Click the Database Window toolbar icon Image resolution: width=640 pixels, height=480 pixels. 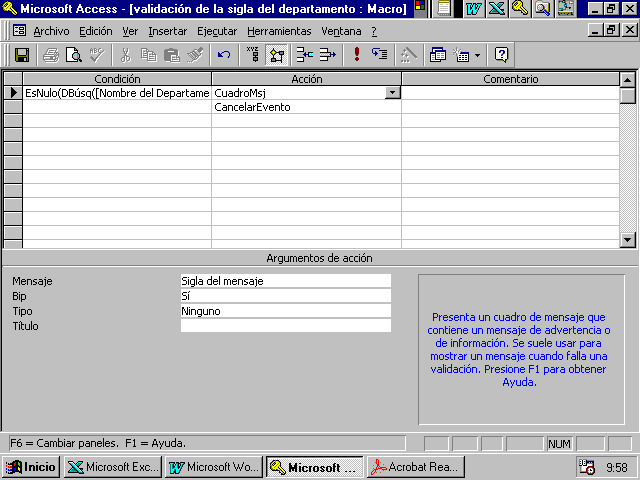click(x=438, y=55)
